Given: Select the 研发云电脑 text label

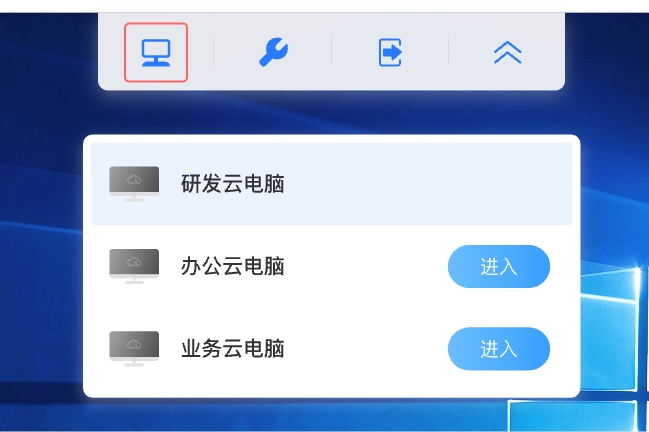Looking at the screenshot, I should pyautogui.click(x=233, y=184).
